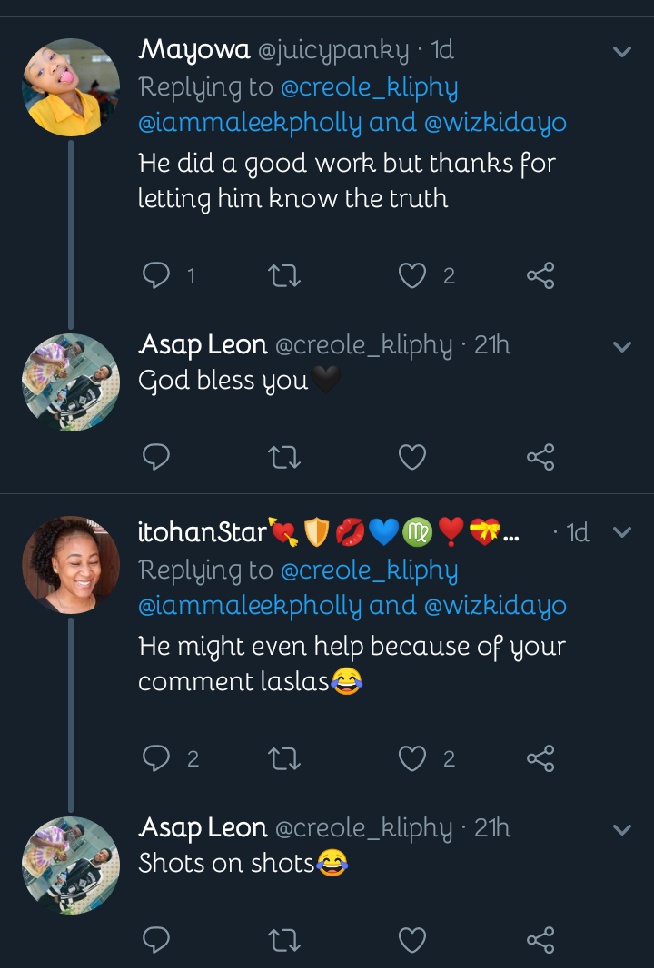Like Mayowa's tweet with 2 likes

click(x=412, y=275)
